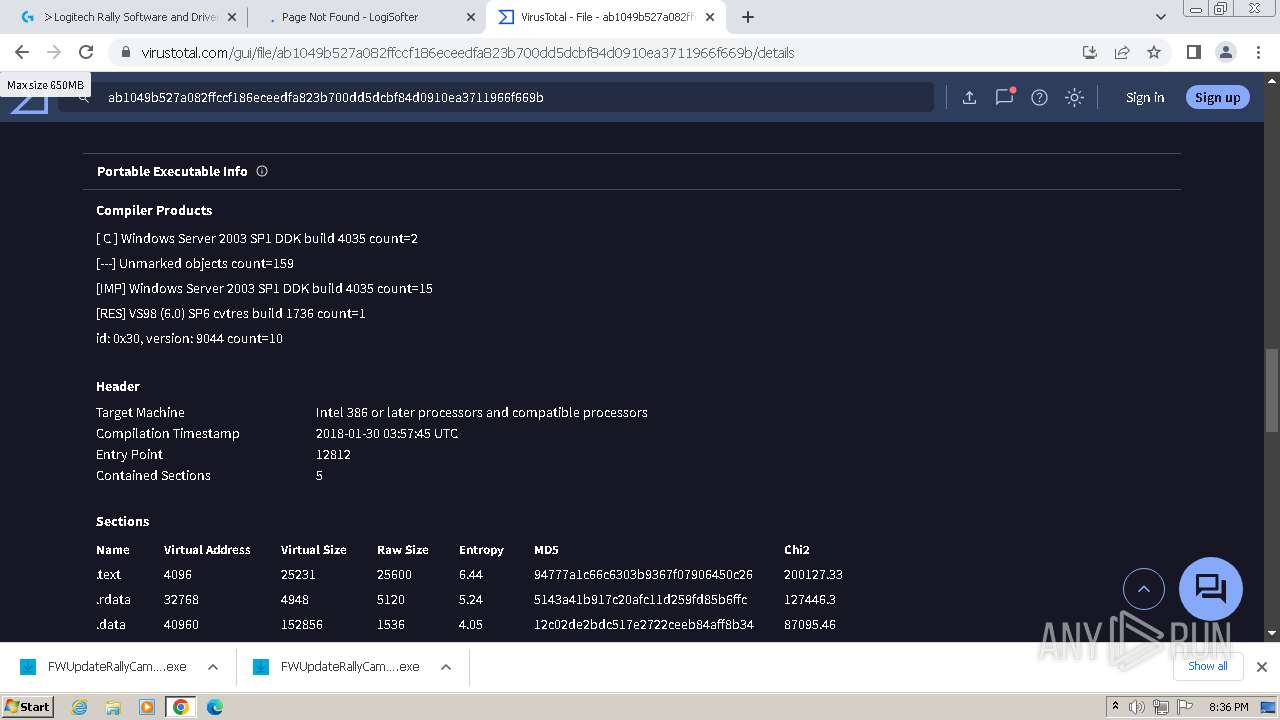Toggle light/dark theme sun icon

click(x=1074, y=97)
